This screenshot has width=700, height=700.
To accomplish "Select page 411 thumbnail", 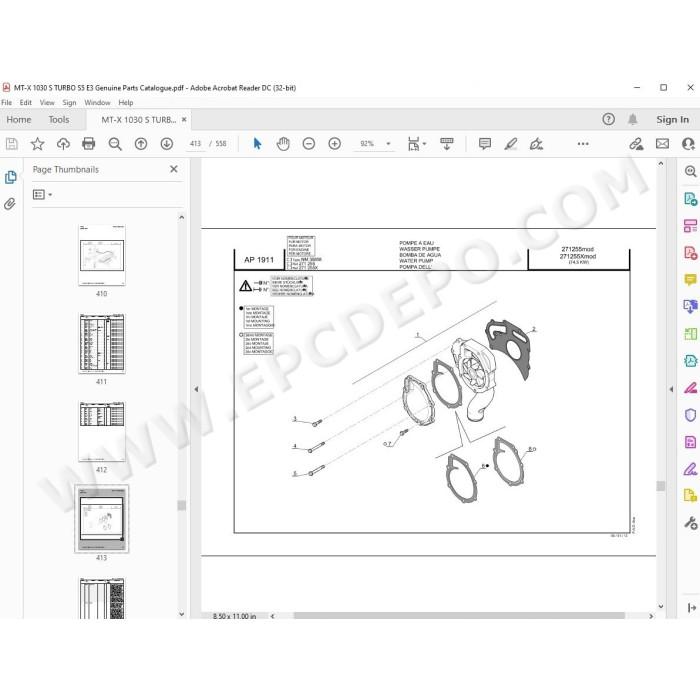I will click(102, 343).
